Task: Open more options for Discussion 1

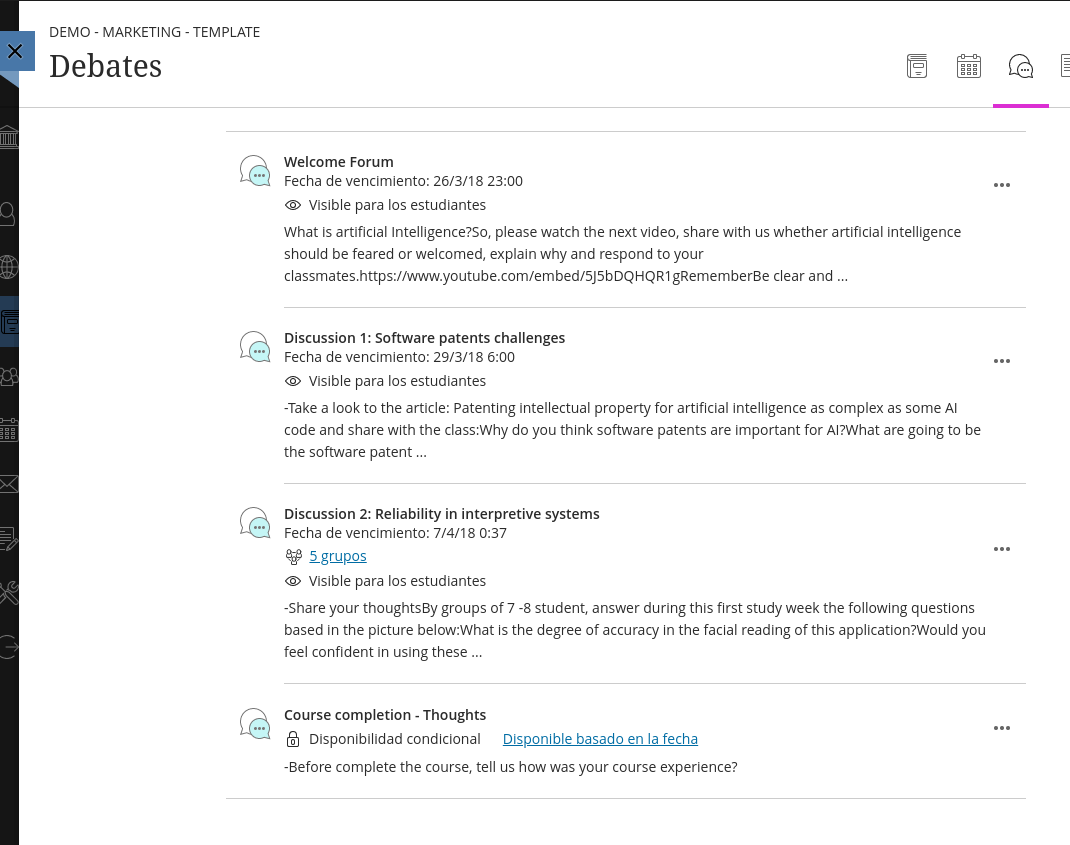Action: pos(1002,361)
